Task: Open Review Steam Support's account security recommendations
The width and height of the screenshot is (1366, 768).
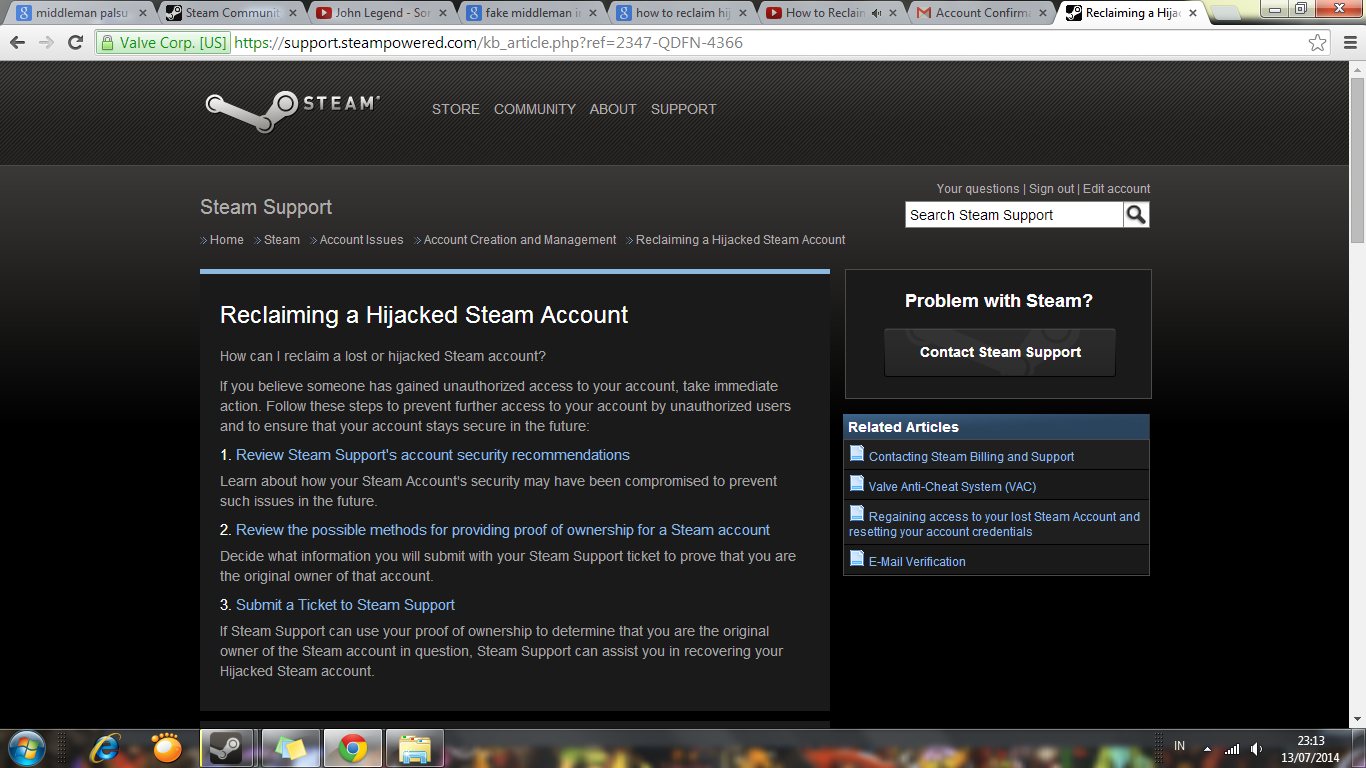Action: tap(433, 455)
